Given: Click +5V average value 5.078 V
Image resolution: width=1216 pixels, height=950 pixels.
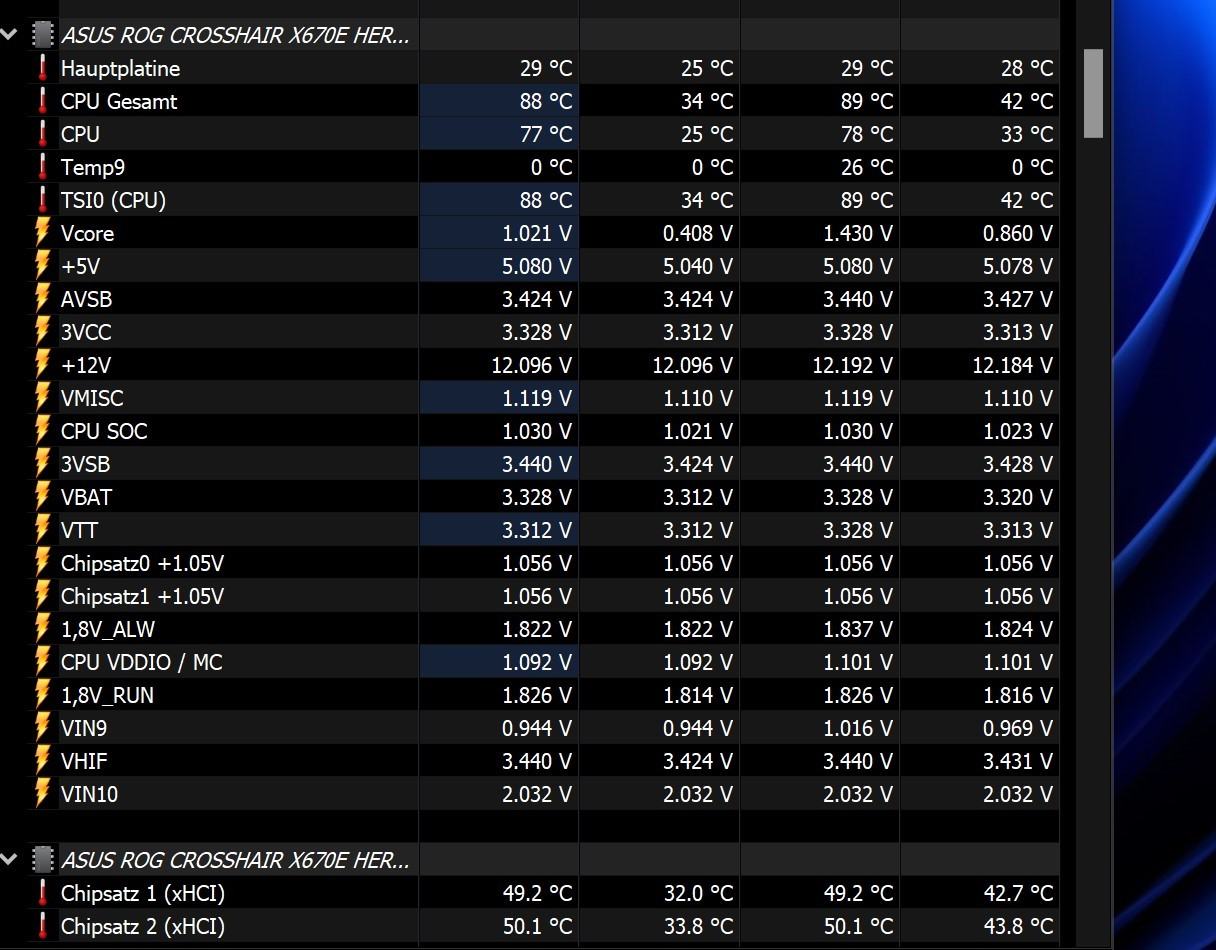Looking at the screenshot, I should pyautogui.click(x=1018, y=266).
